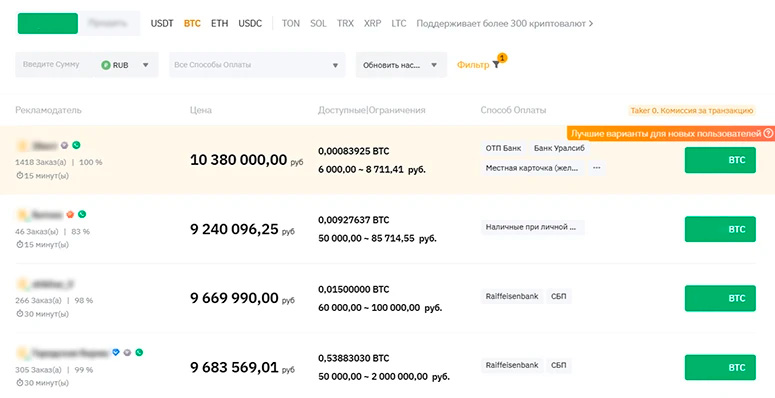Switch to the XRP tab
This screenshot has height=398, width=775.
[373, 23]
